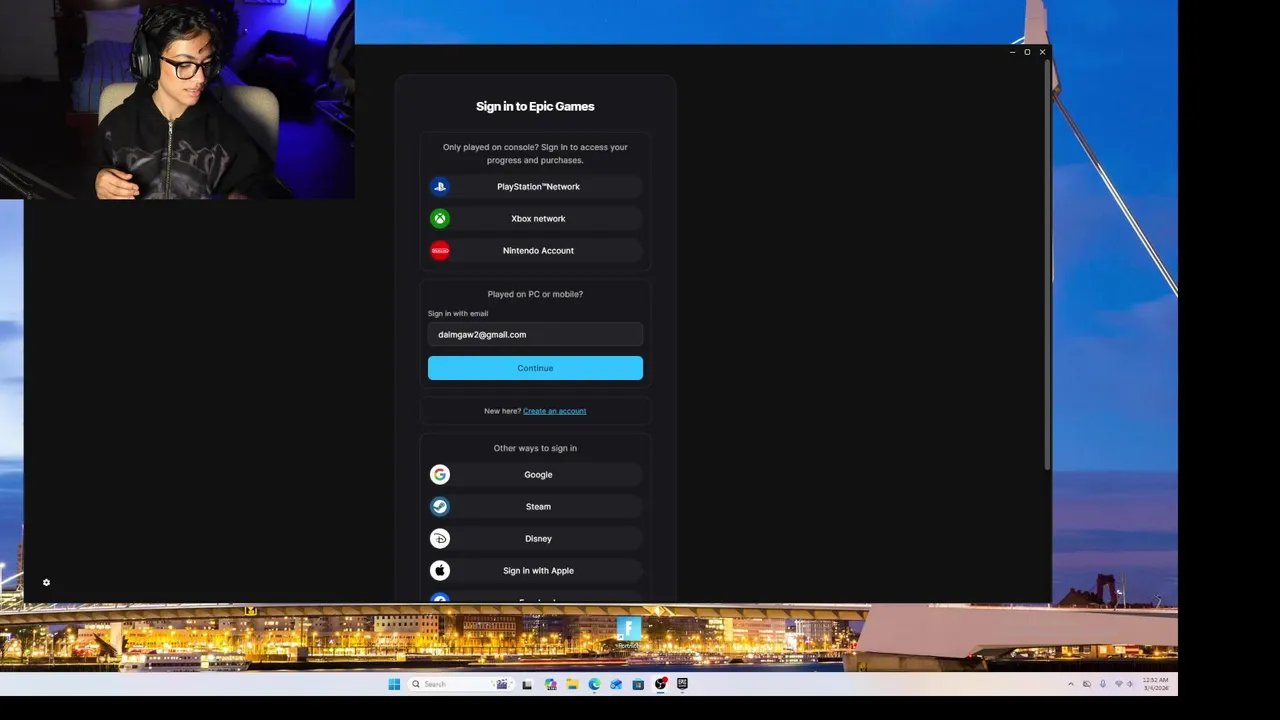Click the taskbar Search box

pos(461,684)
